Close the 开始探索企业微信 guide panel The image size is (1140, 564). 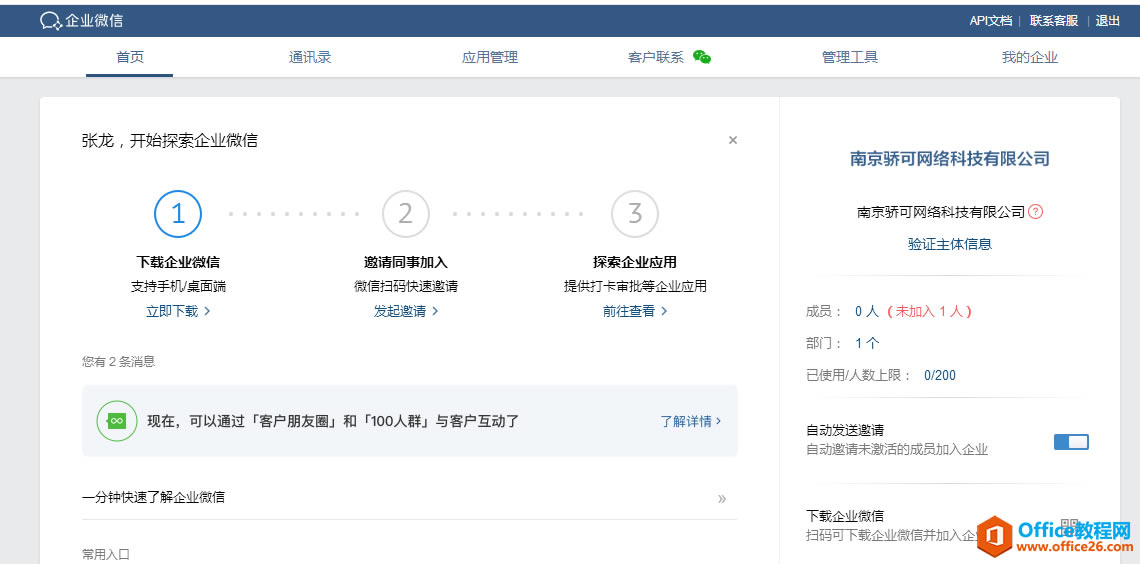coord(733,140)
